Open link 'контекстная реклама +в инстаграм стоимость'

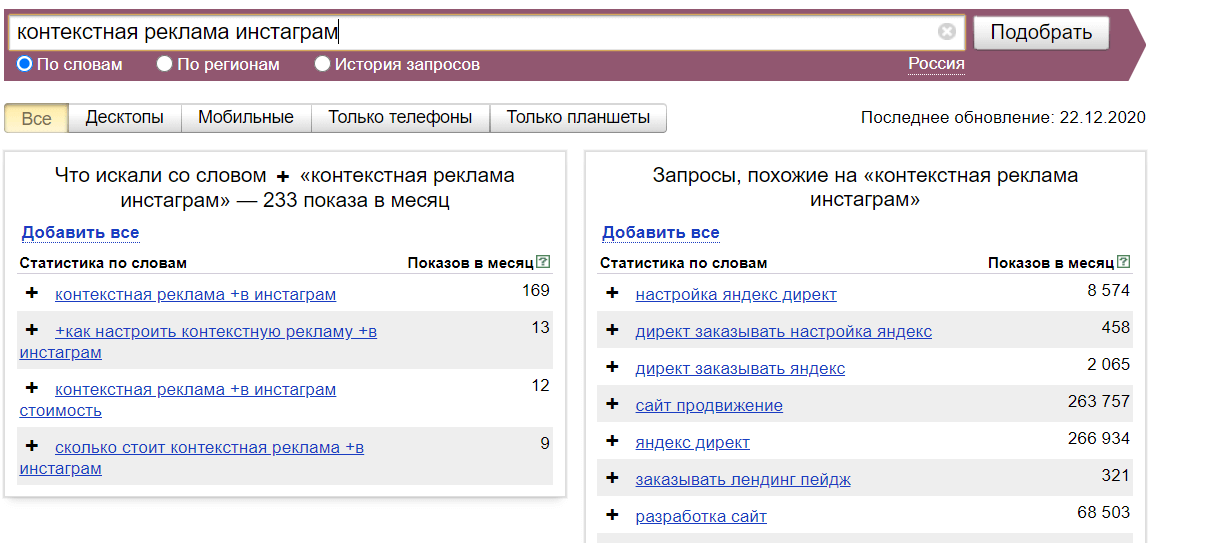tap(178, 400)
